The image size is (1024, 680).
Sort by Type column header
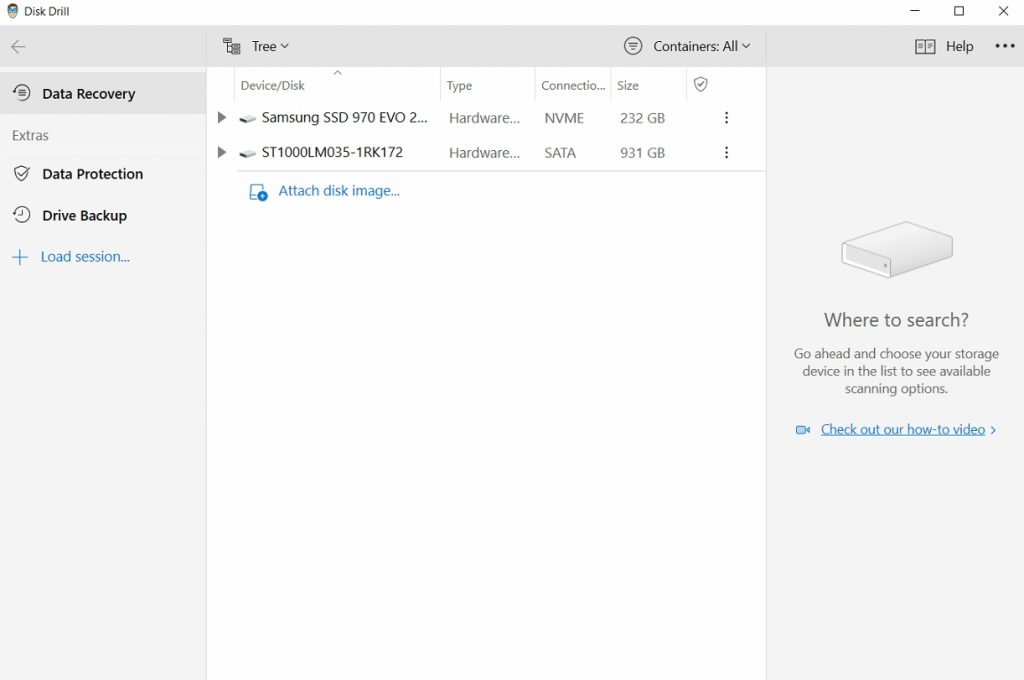click(488, 85)
